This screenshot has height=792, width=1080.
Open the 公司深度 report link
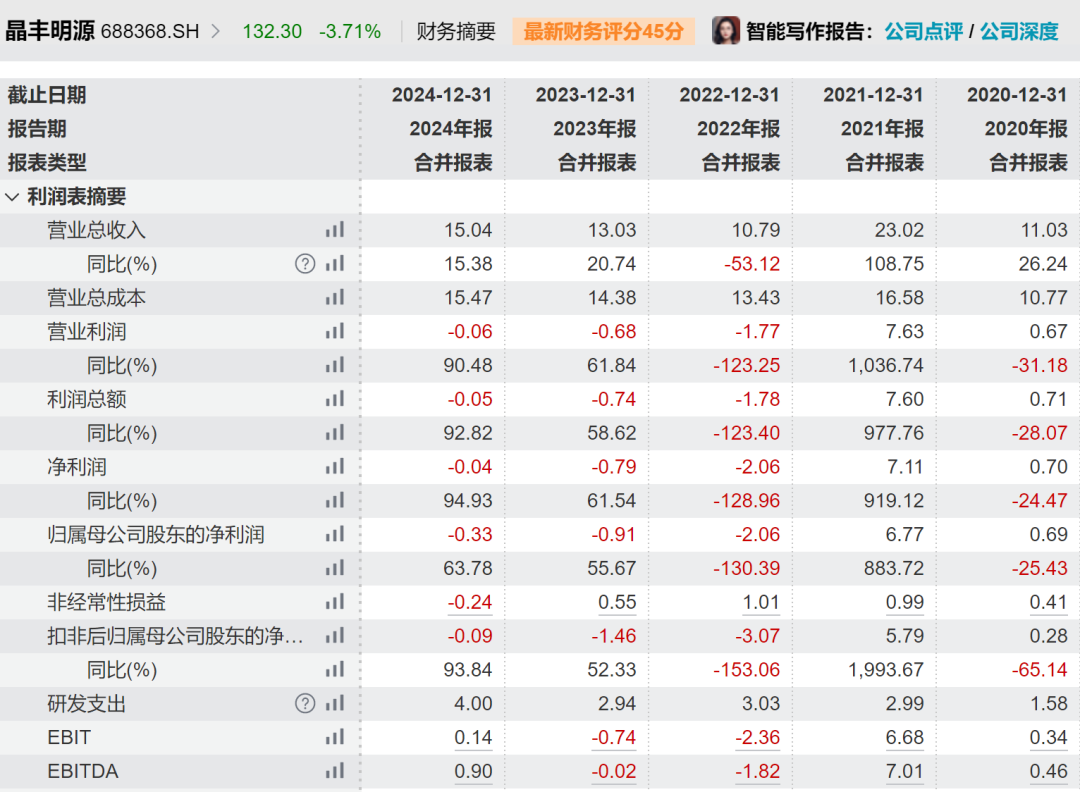click(1019, 31)
